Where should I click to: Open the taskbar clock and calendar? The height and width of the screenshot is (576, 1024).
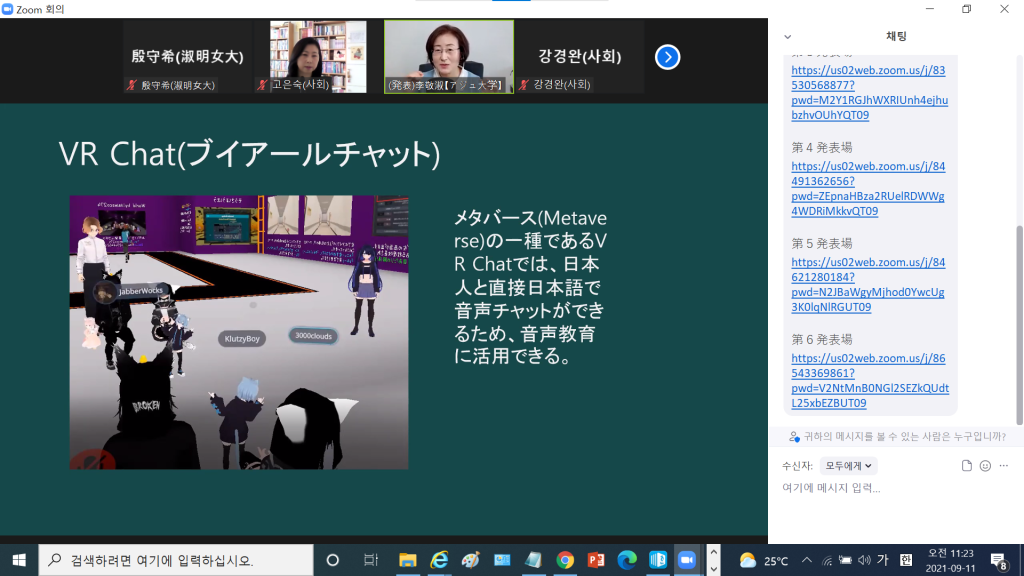pos(950,560)
